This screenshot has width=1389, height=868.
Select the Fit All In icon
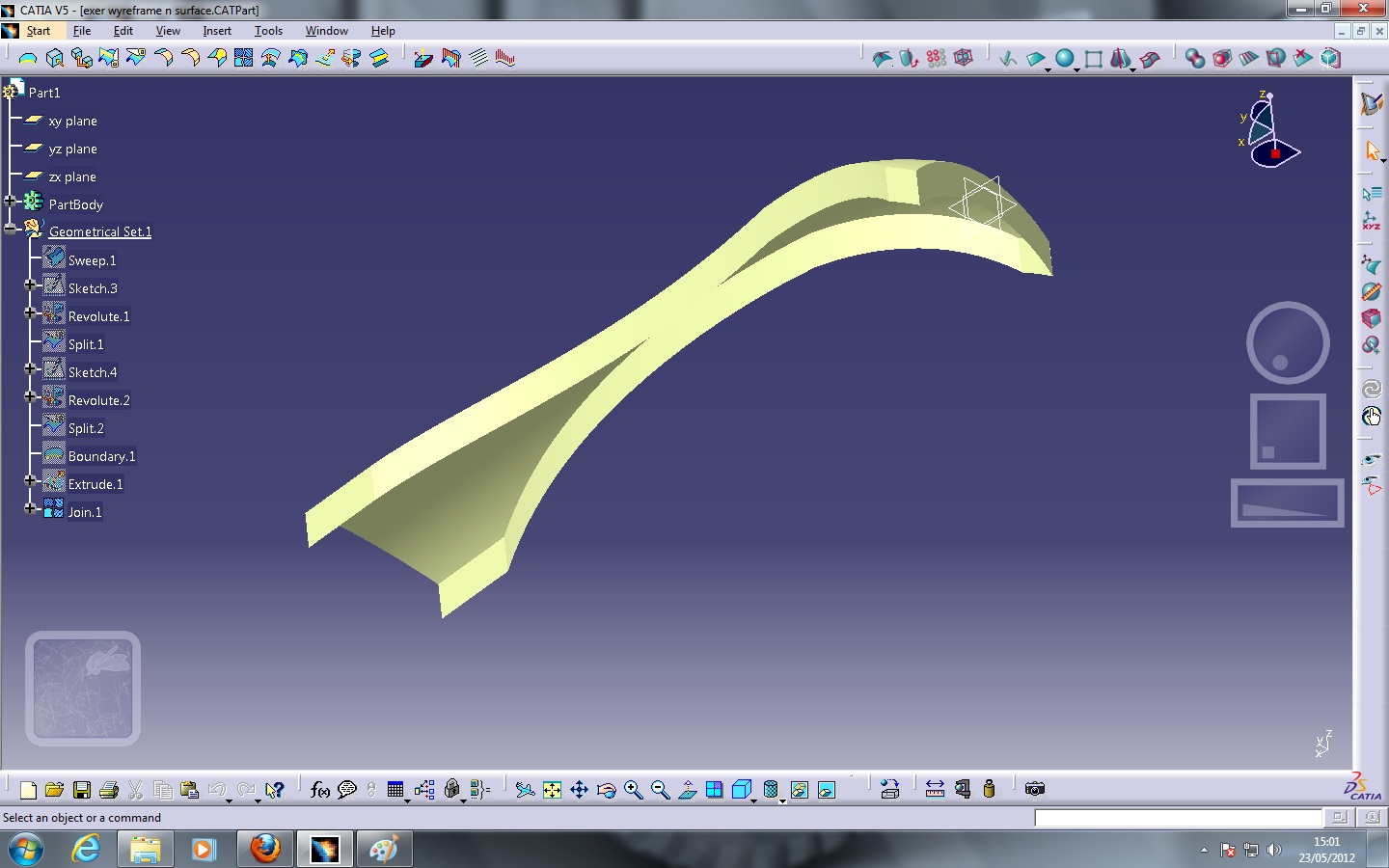point(551,790)
